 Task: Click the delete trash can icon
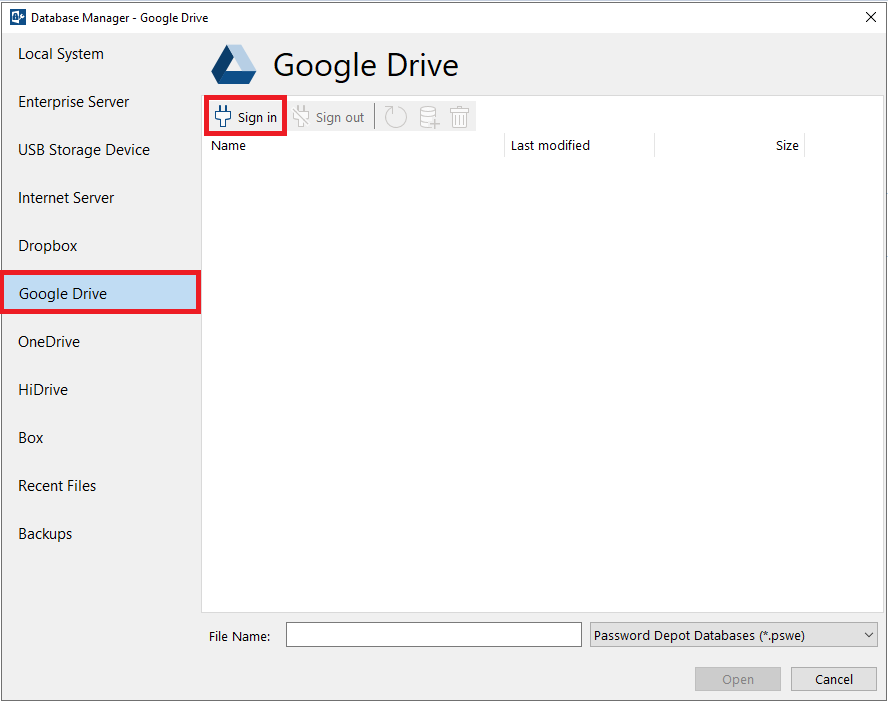459,117
